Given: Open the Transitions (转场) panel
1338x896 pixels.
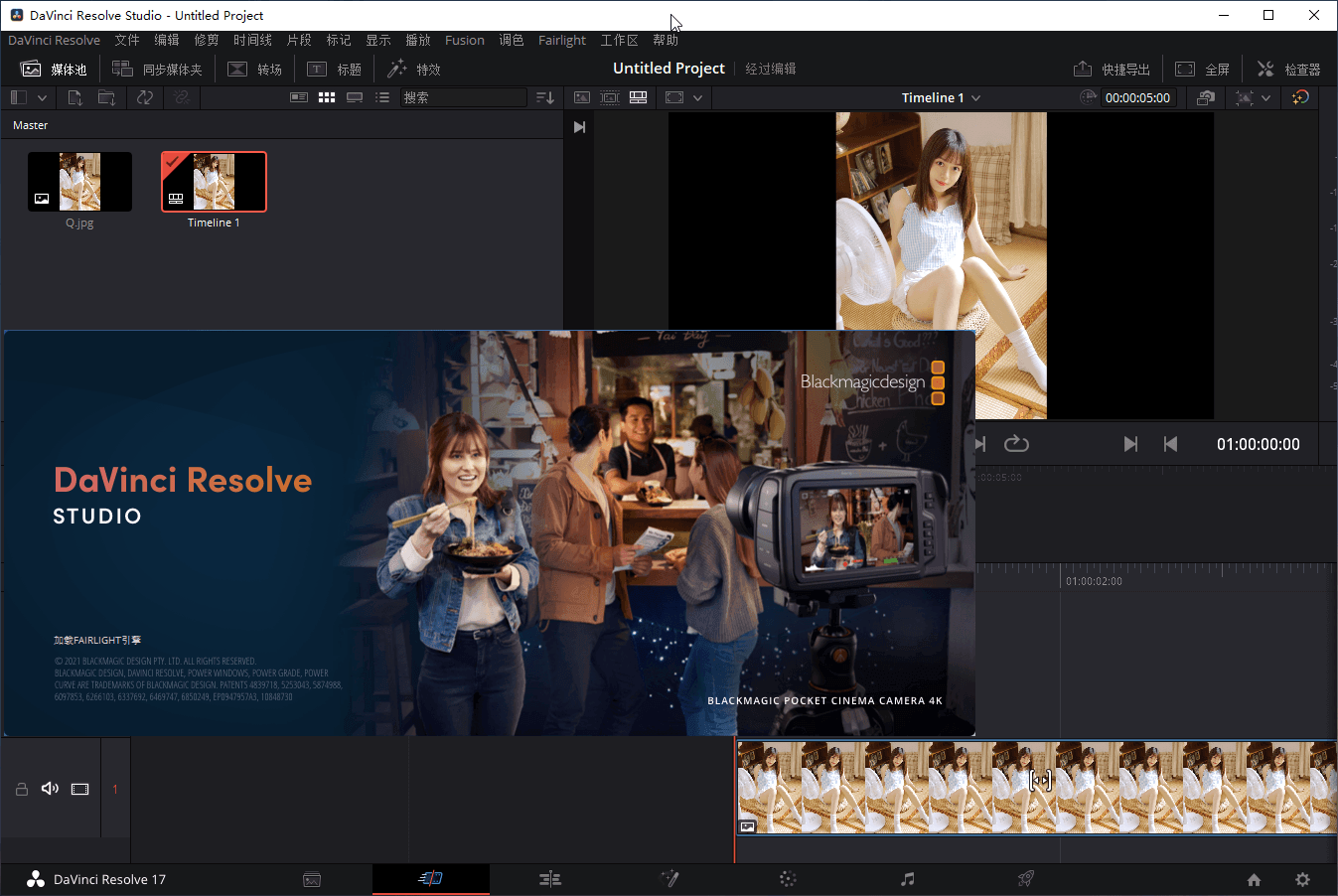Looking at the screenshot, I should (255, 69).
